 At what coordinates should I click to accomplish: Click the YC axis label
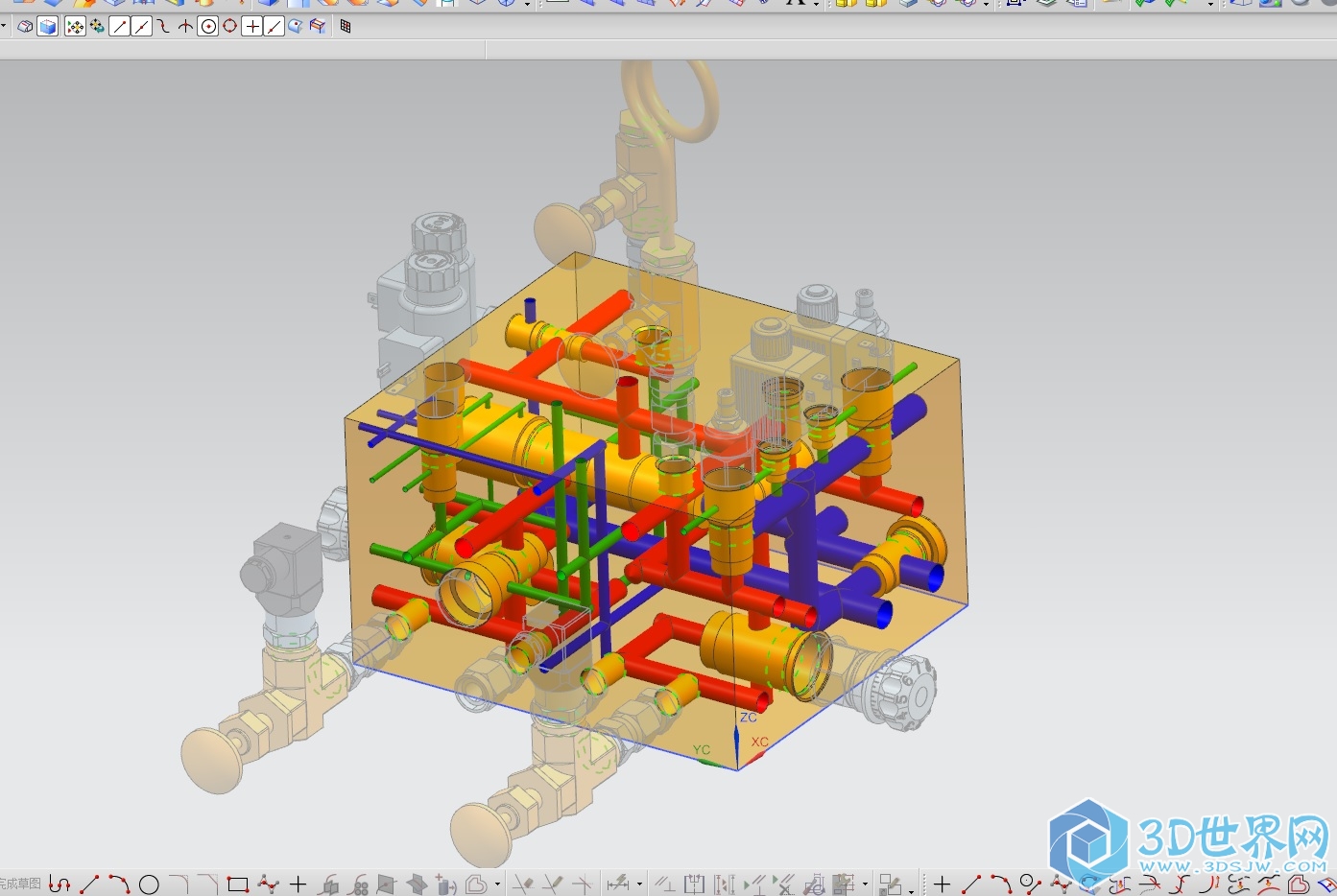(702, 750)
